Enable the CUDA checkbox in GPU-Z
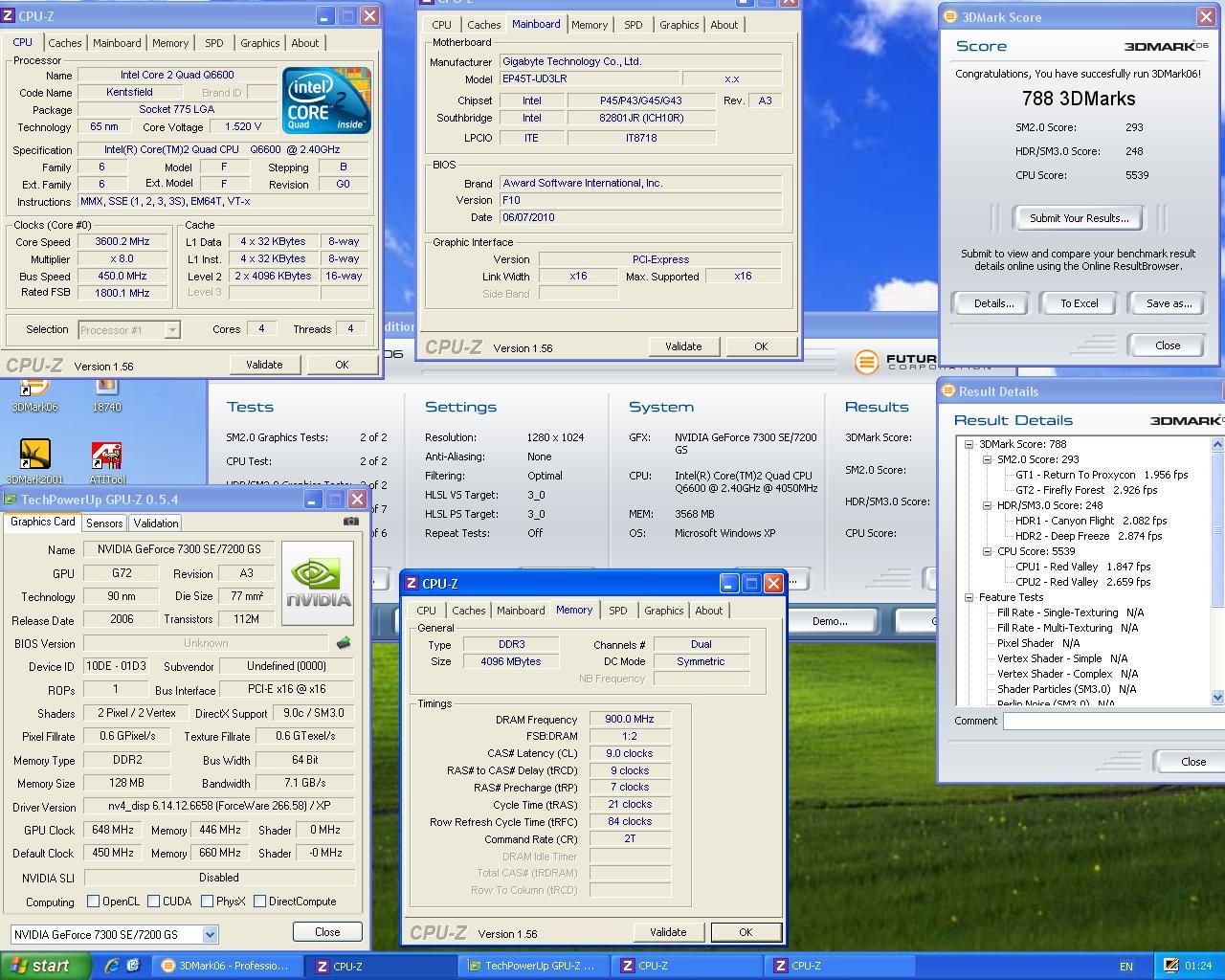The image size is (1225, 980). point(153,901)
